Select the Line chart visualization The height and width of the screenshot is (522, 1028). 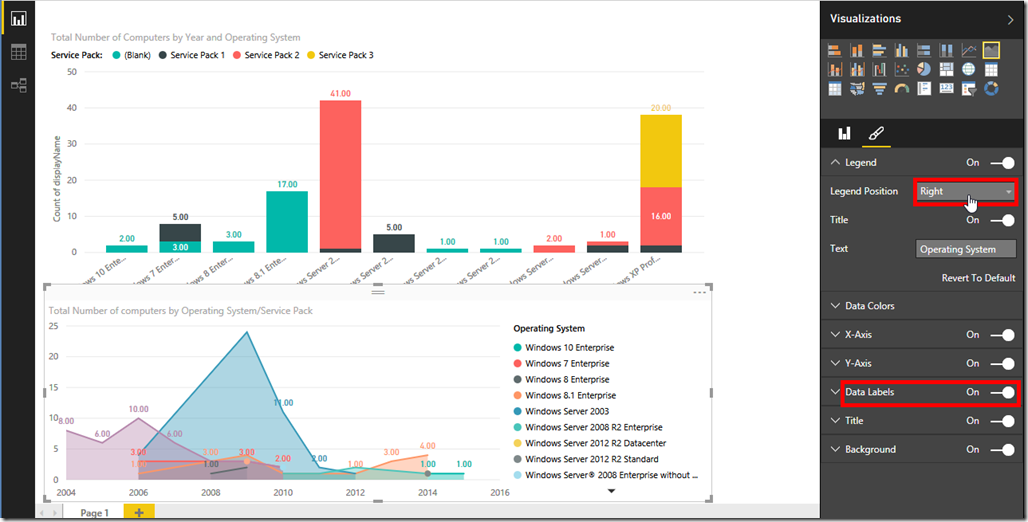pos(968,50)
